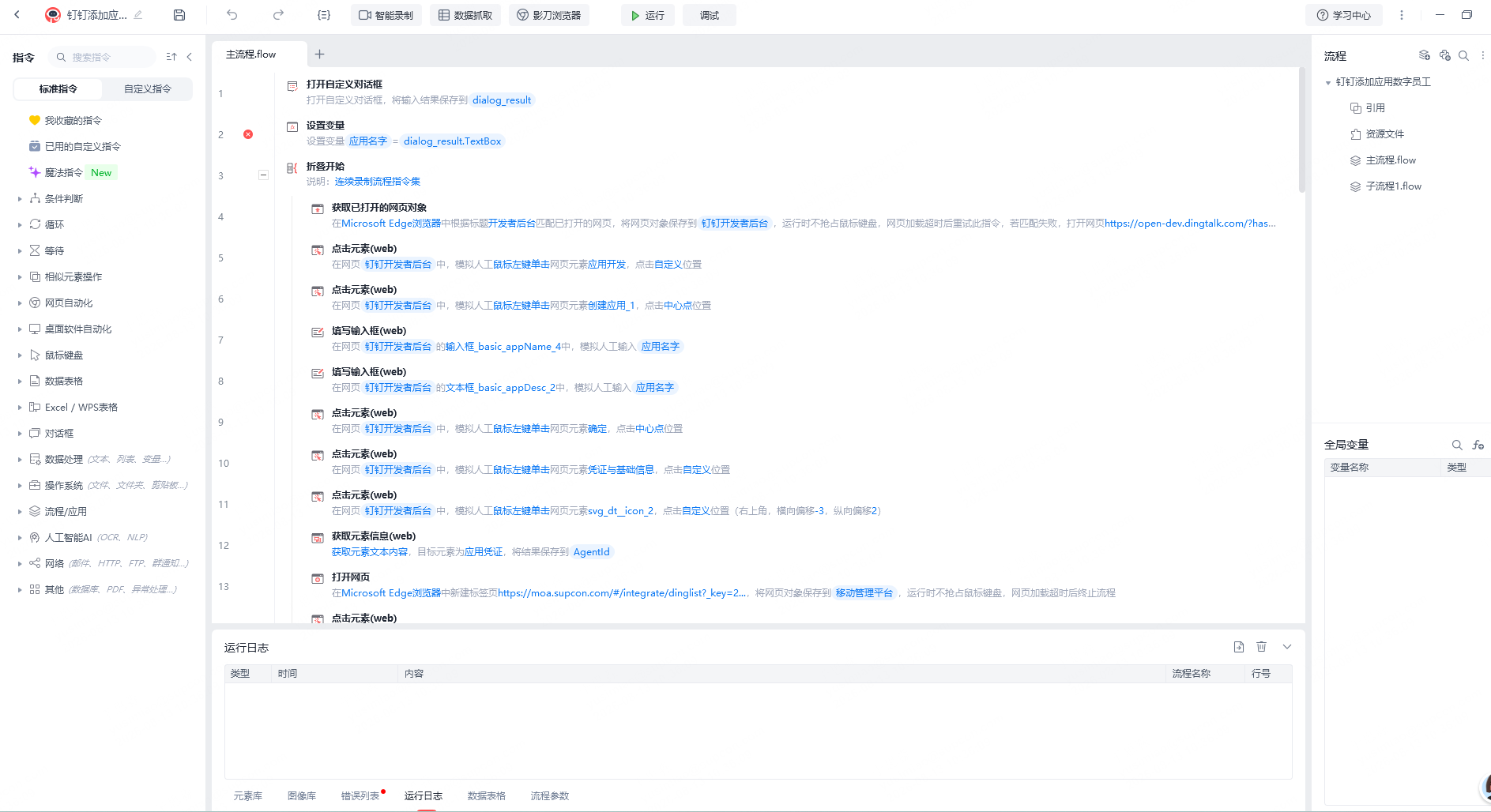Collapse the 运行日志 panel with the chevron
Screen dimensions: 1491x812
pos(1287,647)
